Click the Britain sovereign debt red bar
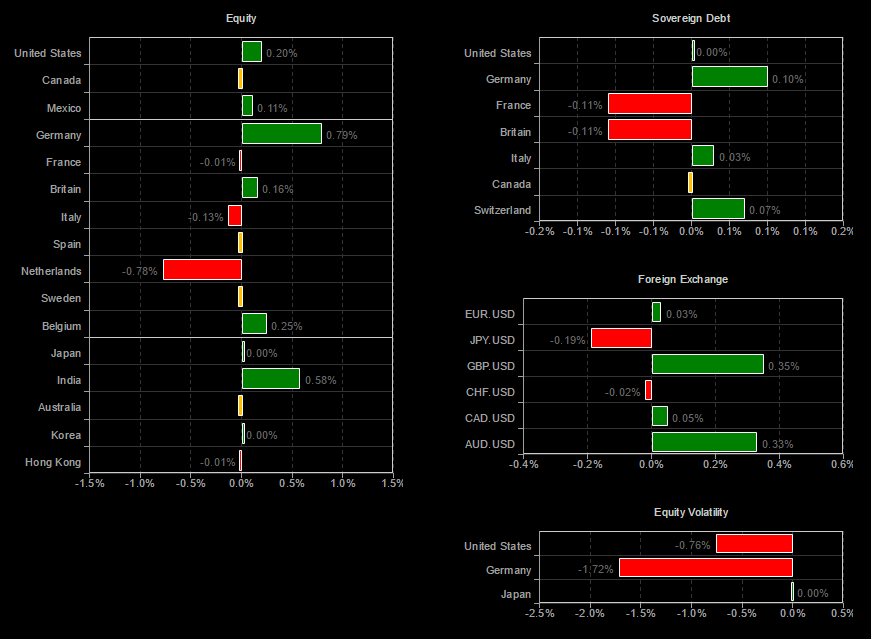 point(650,130)
